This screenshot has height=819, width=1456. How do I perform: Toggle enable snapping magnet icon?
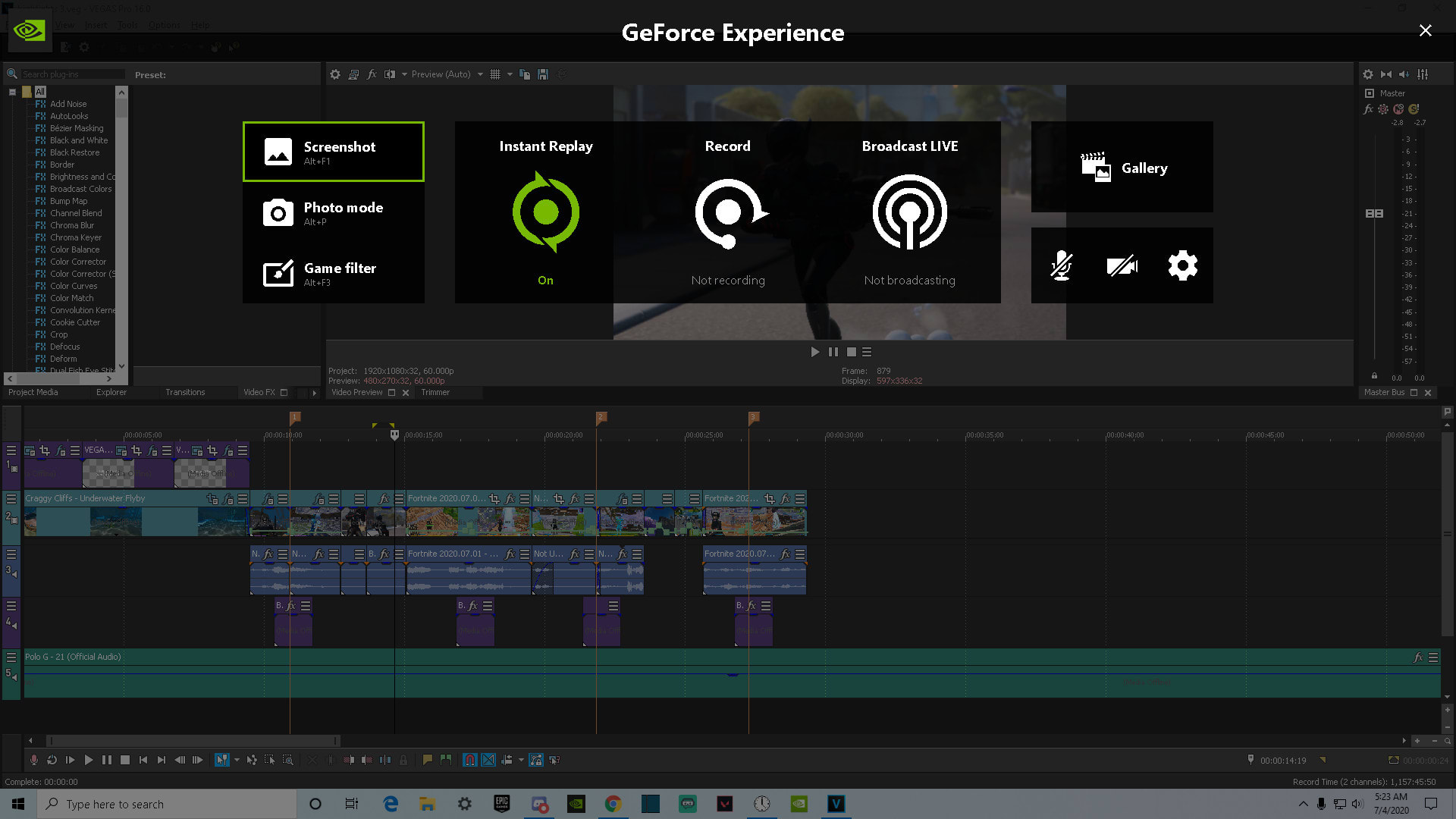pyautogui.click(x=470, y=760)
